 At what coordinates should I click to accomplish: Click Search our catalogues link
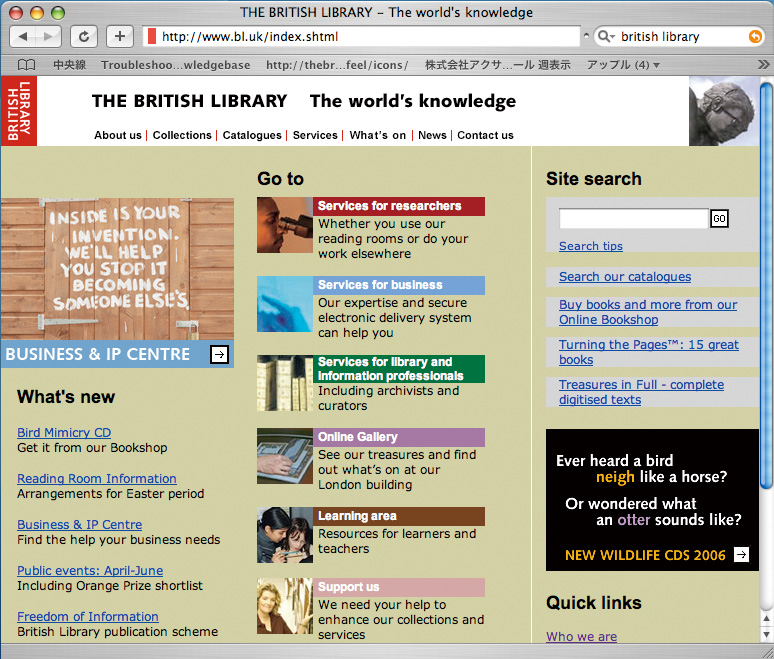pyautogui.click(x=624, y=276)
